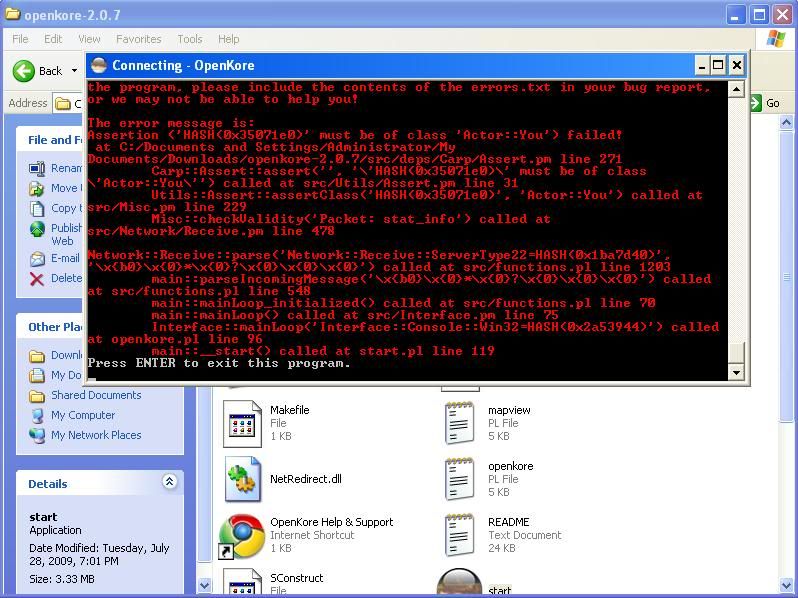Collapse the Details panel chevron
The height and width of the screenshot is (598, 798).
pos(169,481)
